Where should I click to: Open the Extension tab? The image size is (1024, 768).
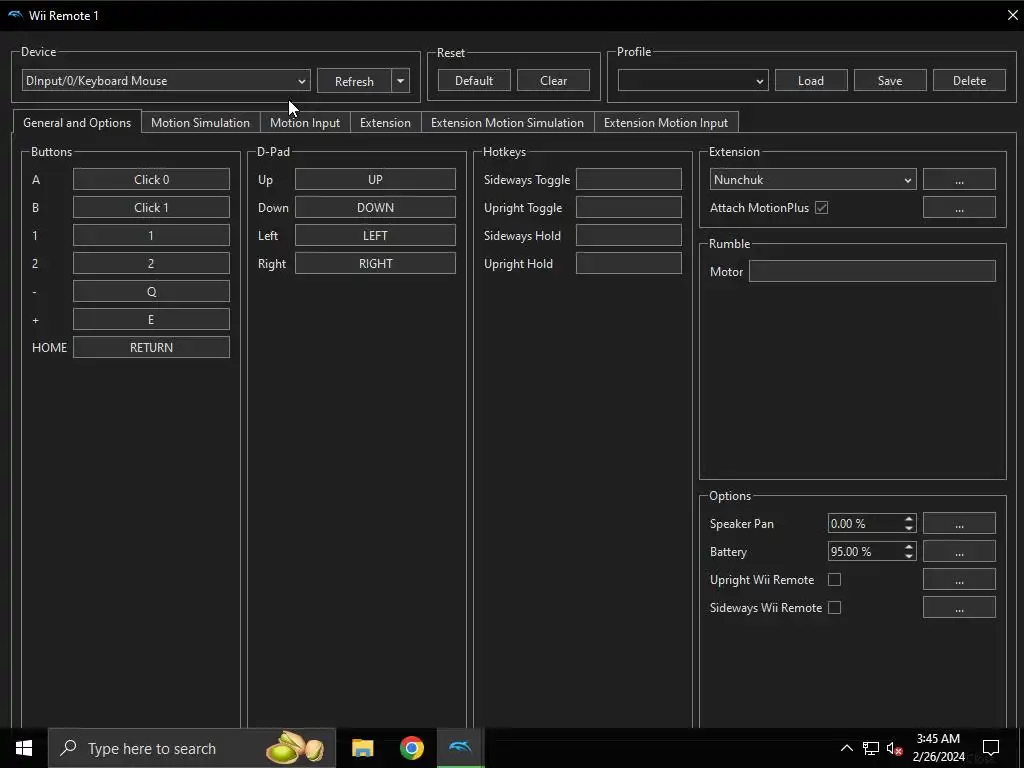point(385,123)
